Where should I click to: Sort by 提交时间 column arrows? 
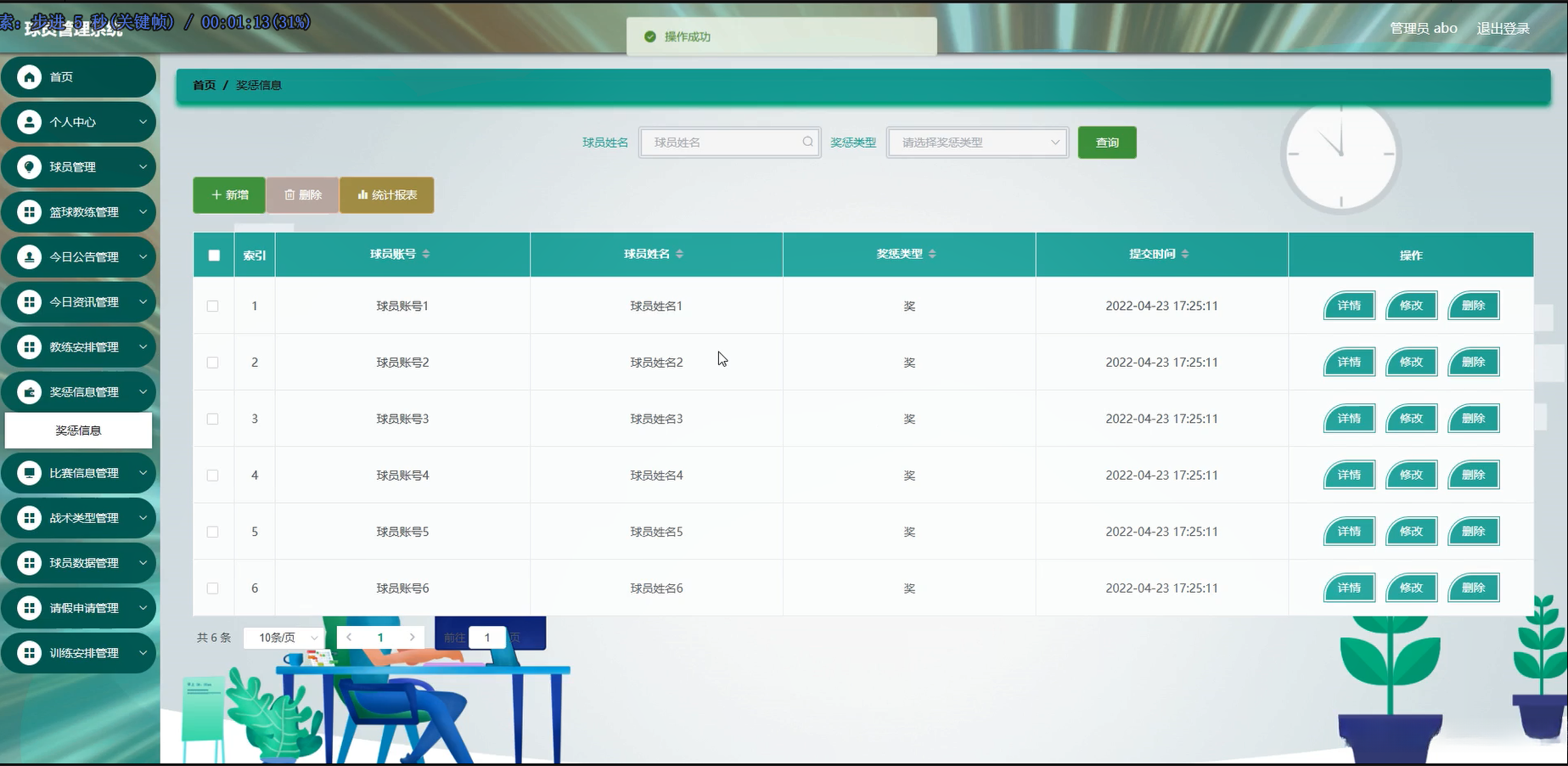pyautogui.click(x=1185, y=254)
